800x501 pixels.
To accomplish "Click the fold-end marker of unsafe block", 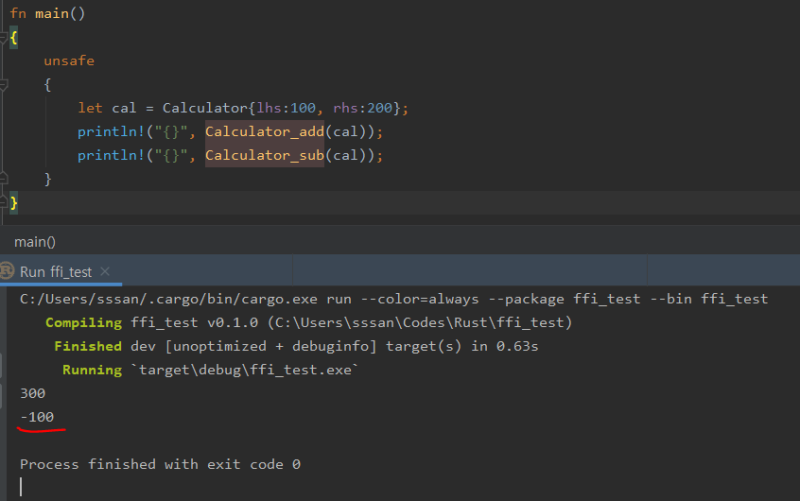I will click(x=4, y=178).
